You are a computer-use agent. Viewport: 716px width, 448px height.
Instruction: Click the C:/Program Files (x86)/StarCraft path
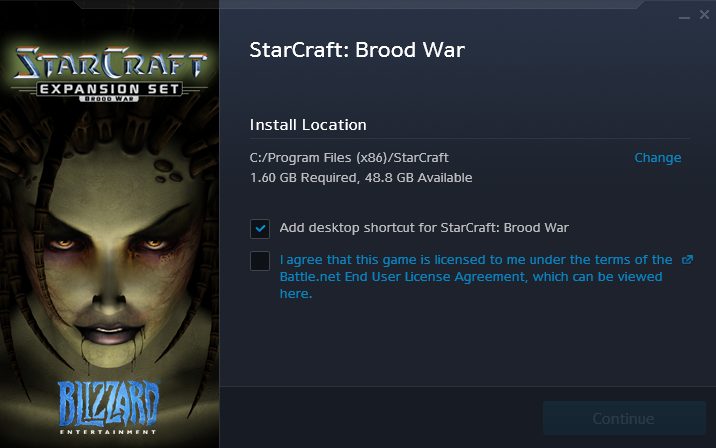tap(349, 158)
